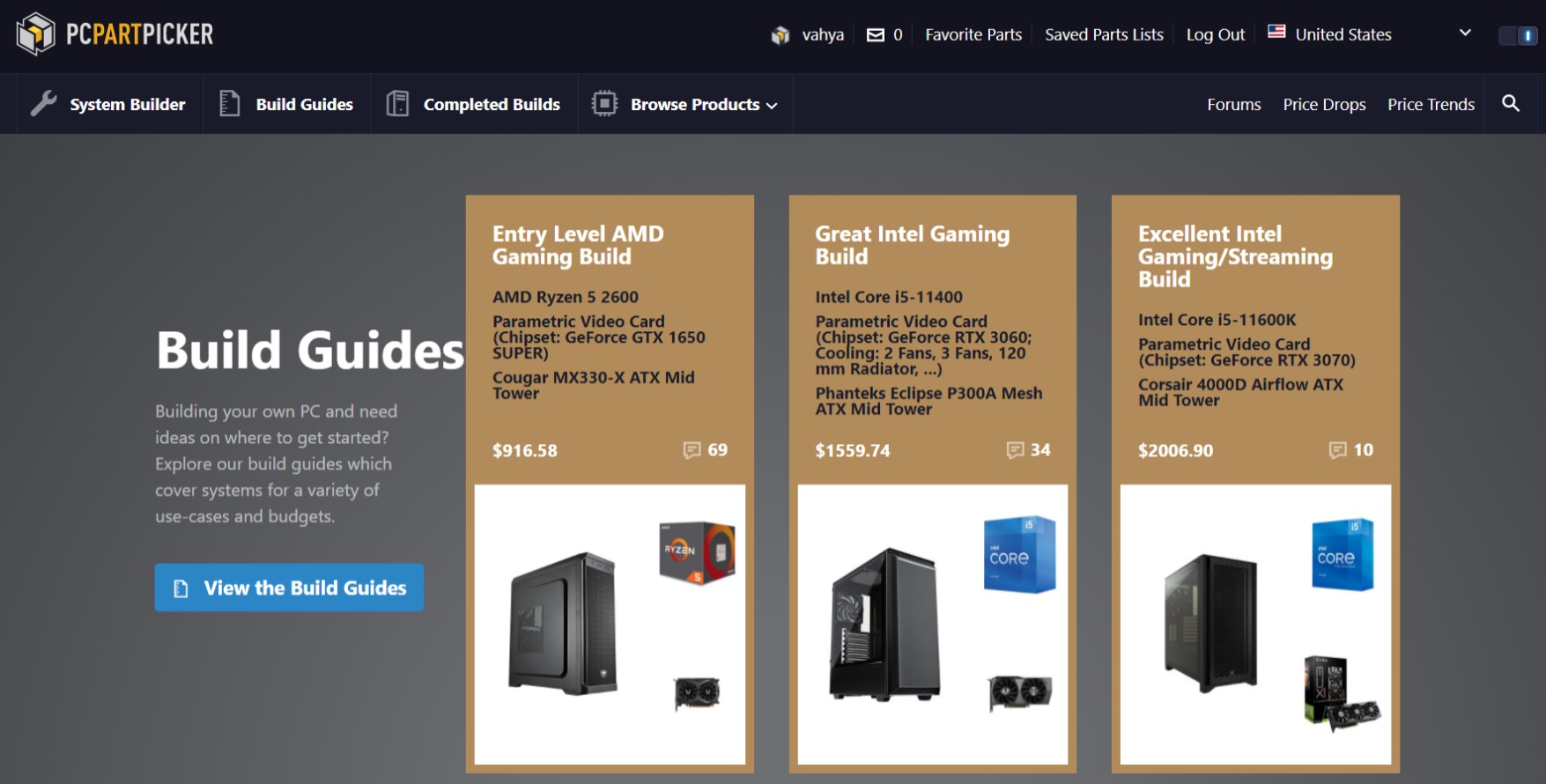Click the vahya user avatar icon

click(x=780, y=35)
